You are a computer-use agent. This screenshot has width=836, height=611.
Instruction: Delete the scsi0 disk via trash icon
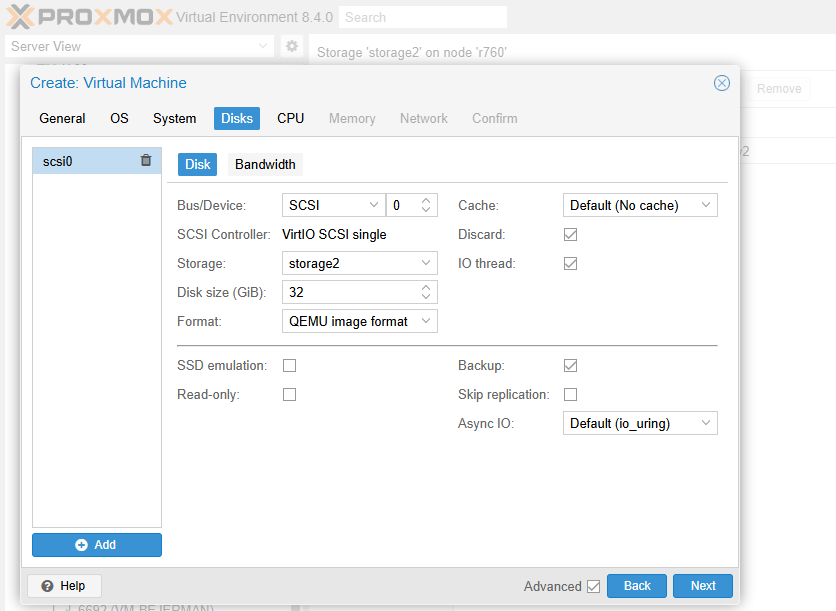pos(146,160)
